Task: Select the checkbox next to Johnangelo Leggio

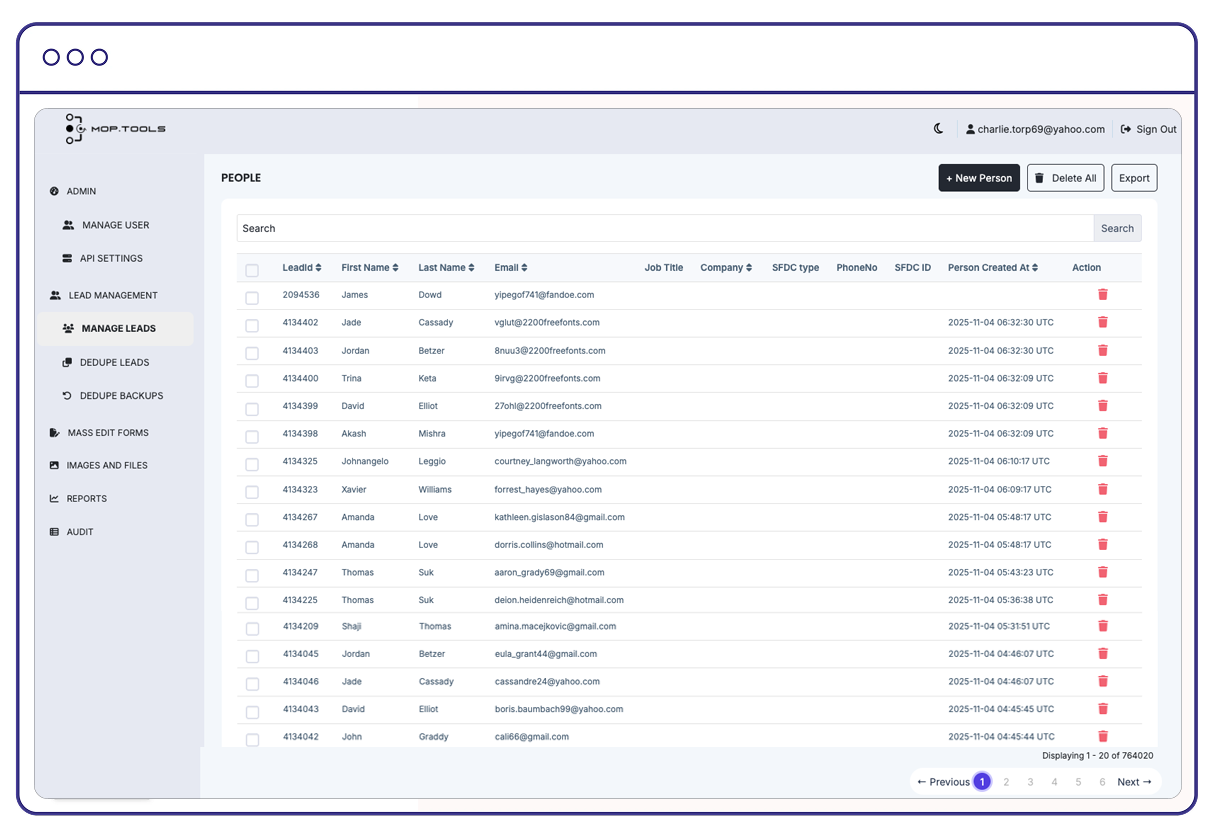Action: click(251, 463)
